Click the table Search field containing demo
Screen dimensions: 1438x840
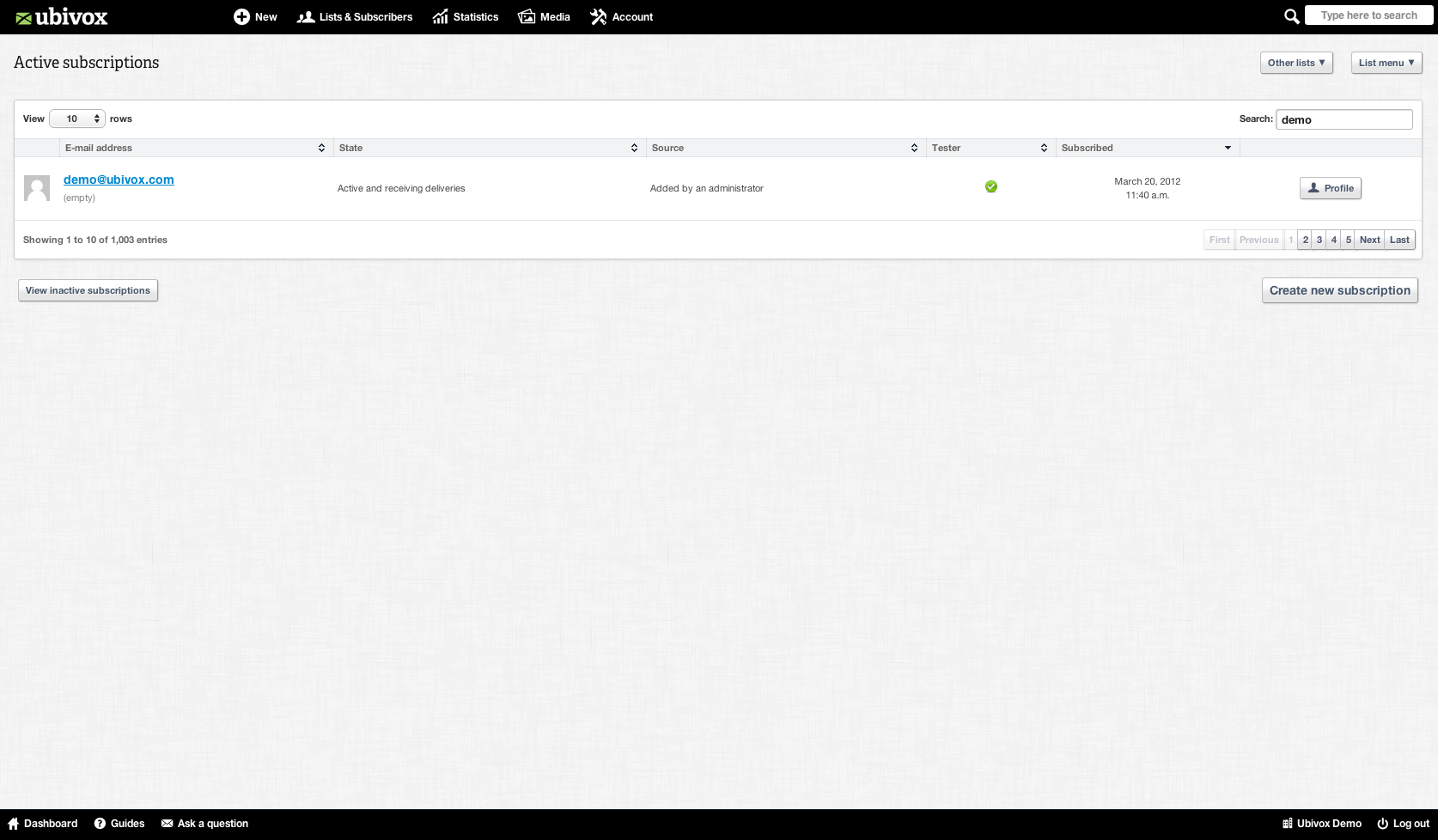tap(1344, 119)
